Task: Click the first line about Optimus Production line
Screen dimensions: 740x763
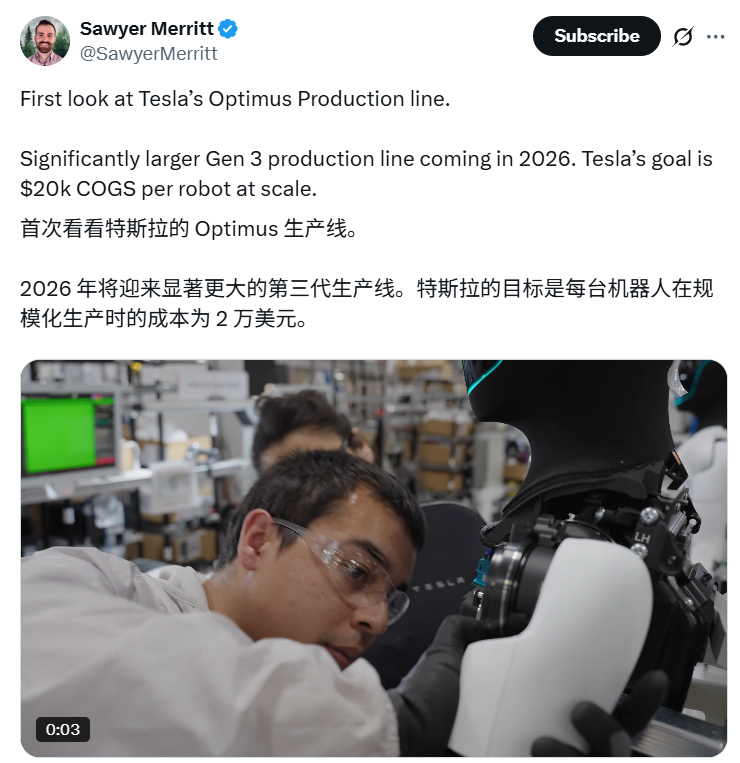Action: point(235,99)
